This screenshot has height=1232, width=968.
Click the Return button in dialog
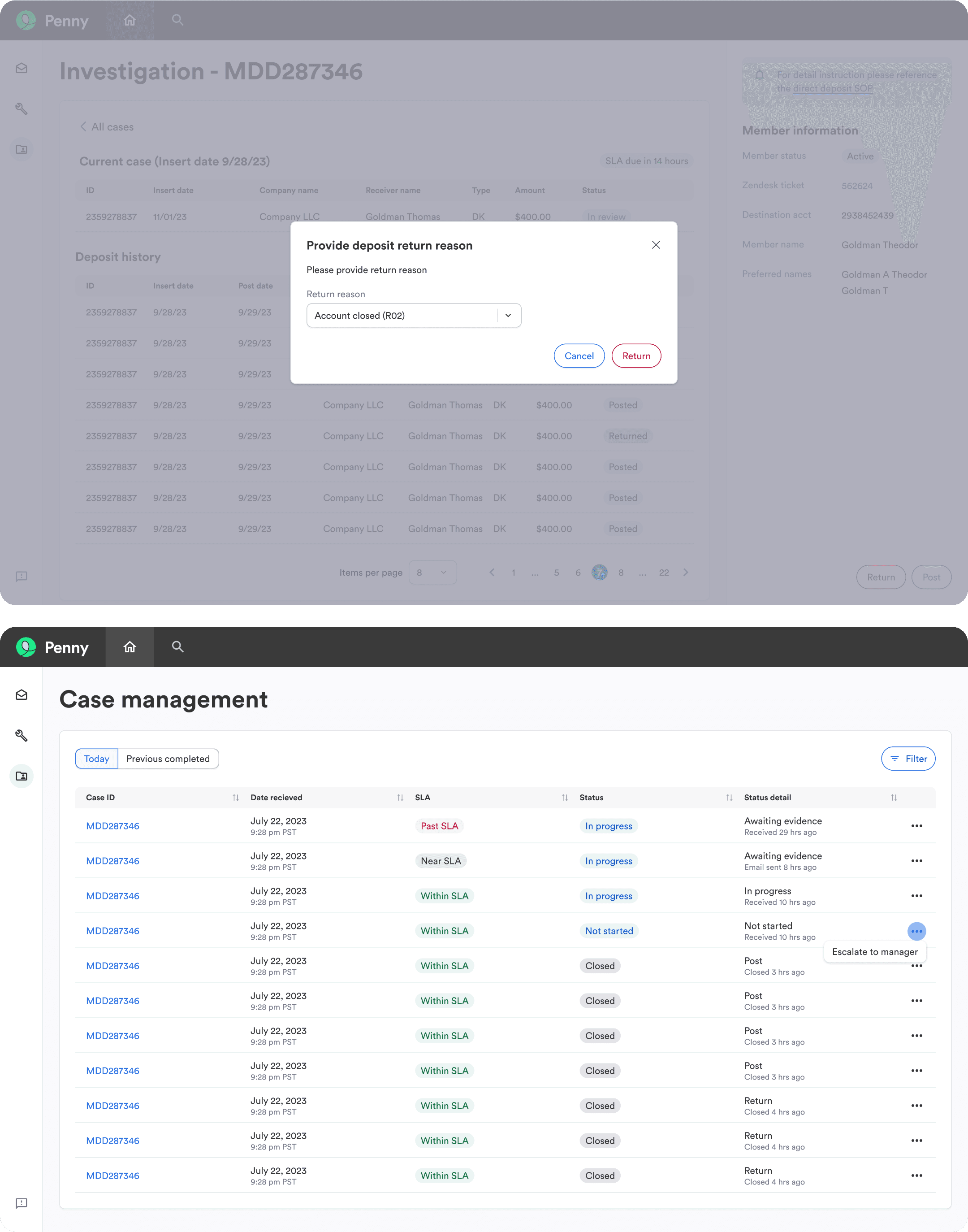pos(636,356)
